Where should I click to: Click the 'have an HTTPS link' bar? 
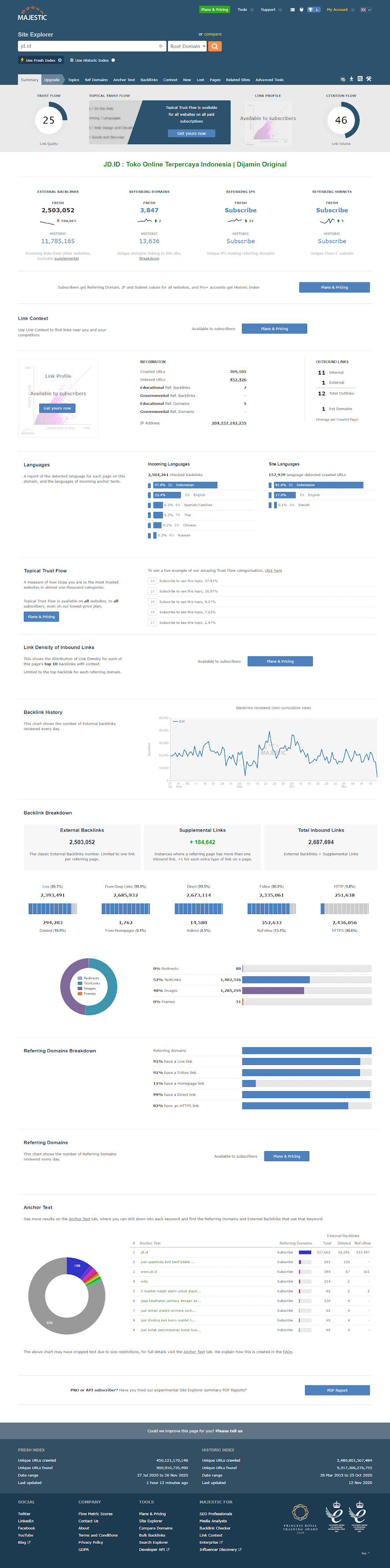tap(295, 1106)
